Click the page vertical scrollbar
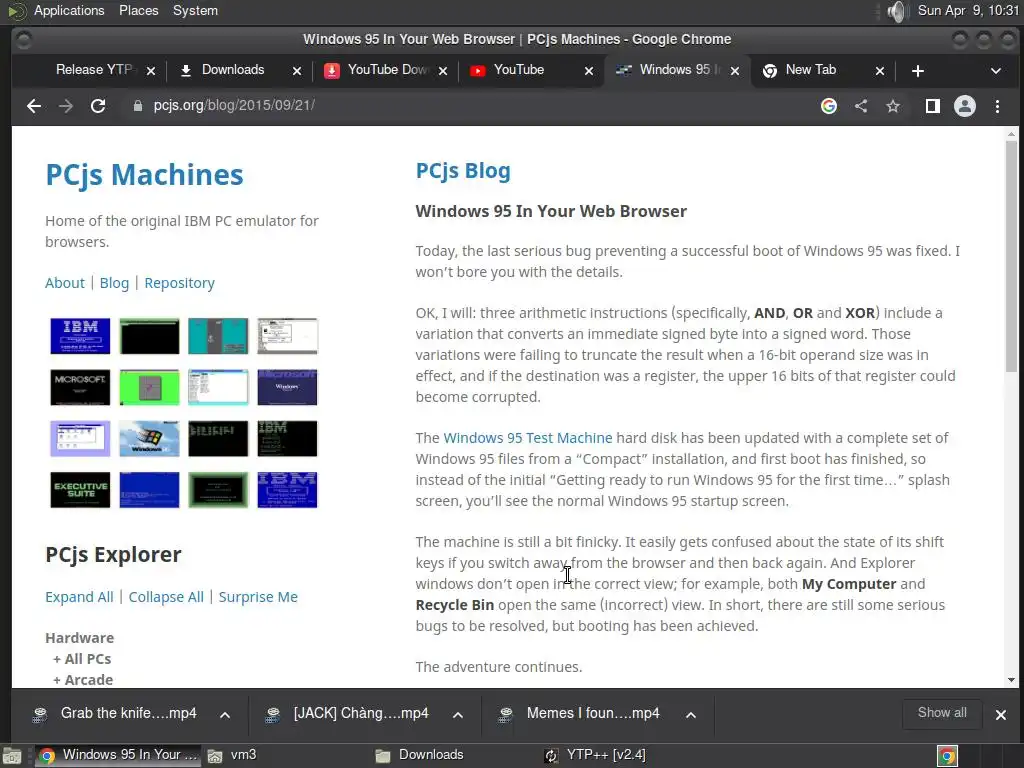 point(1011,256)
